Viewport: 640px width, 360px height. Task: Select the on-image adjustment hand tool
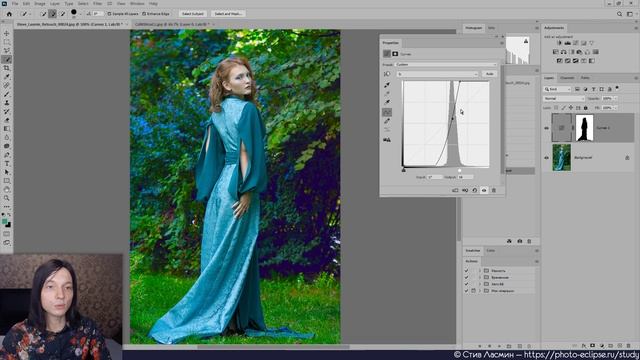pos(387,74)
